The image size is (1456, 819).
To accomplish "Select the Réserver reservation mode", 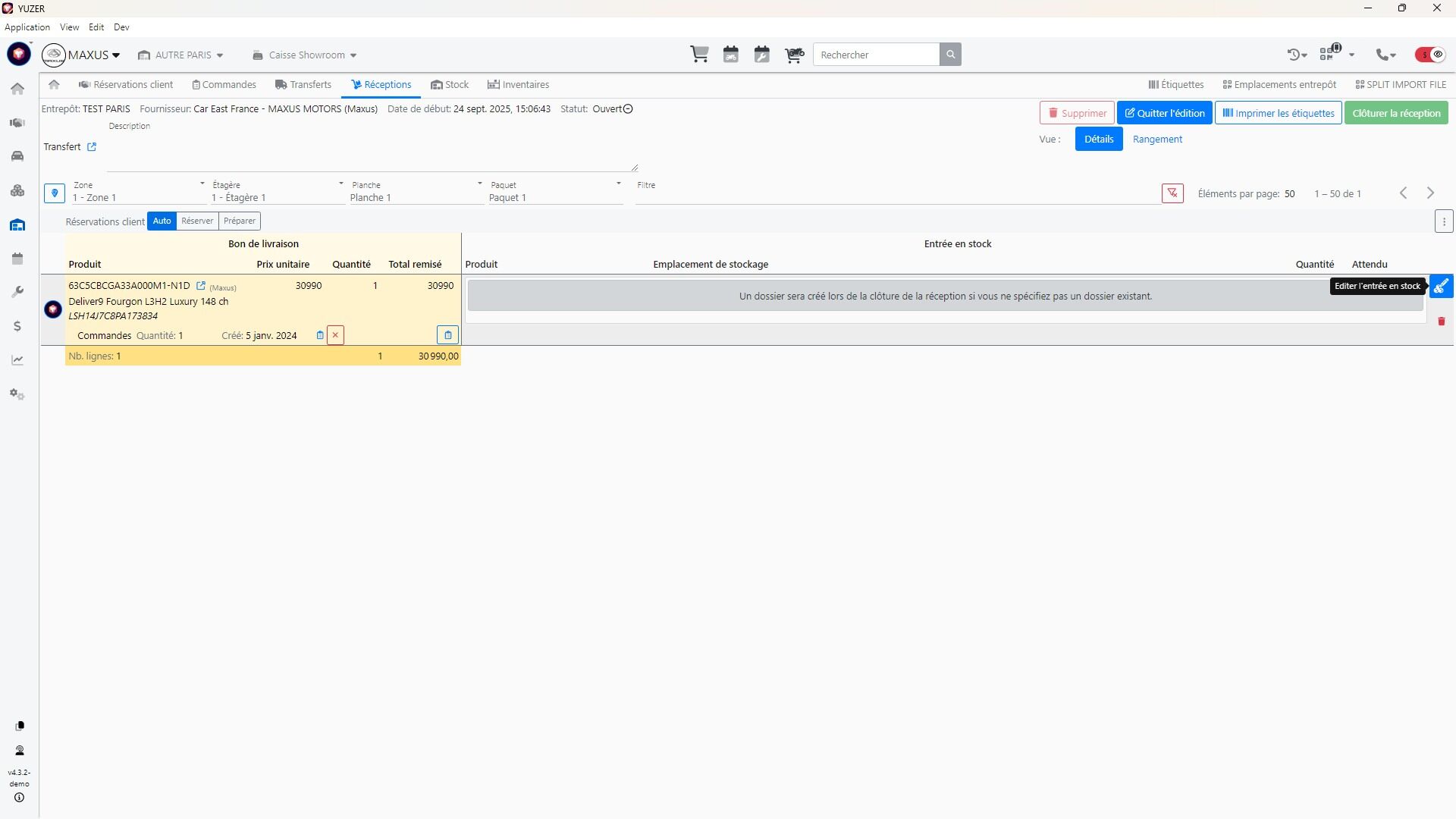I will click(197, 221).
